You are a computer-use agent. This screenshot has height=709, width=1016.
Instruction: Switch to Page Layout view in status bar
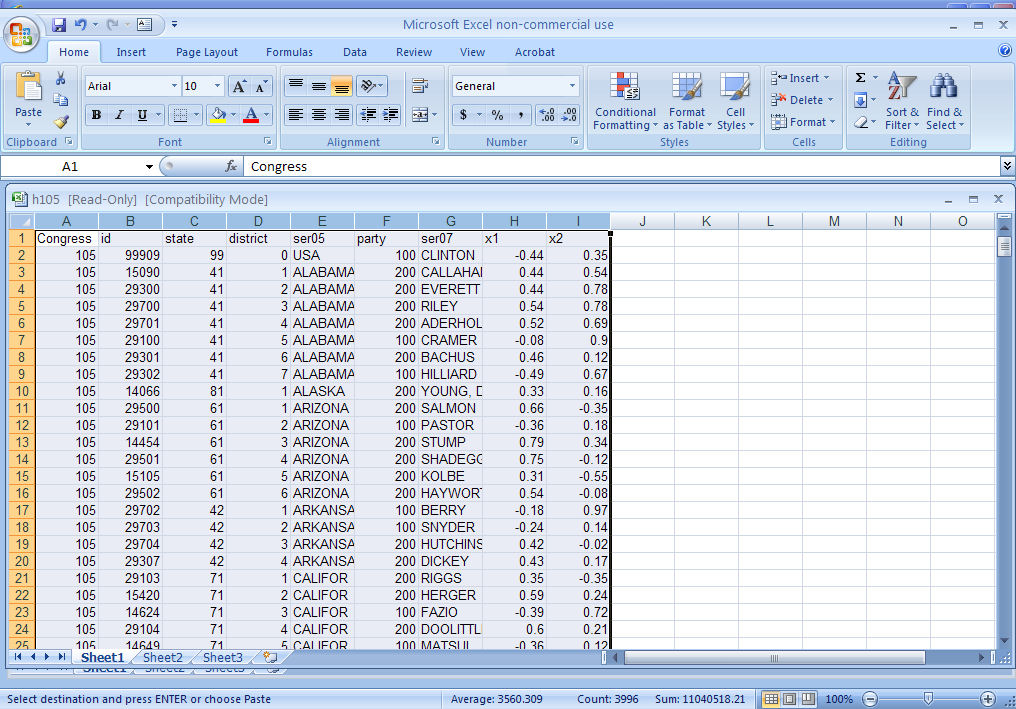pyautogui.click(x=789, y=699)
